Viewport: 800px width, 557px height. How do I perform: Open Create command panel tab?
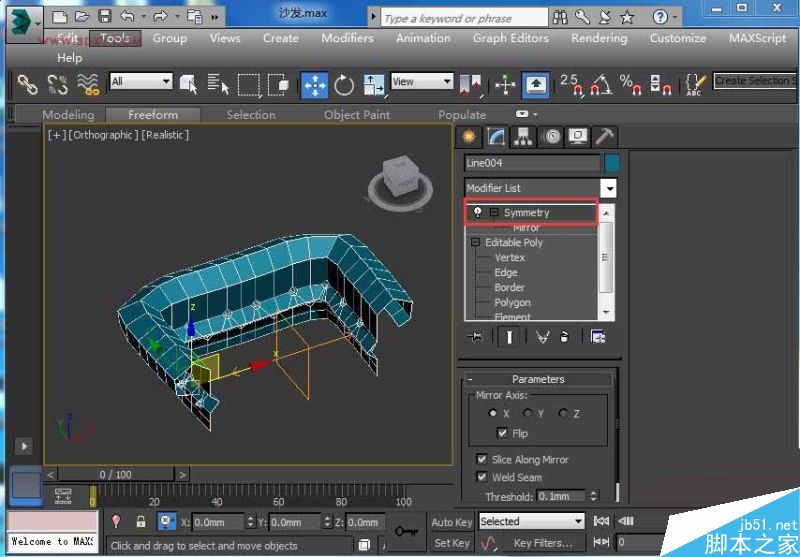tap(468, 137)
